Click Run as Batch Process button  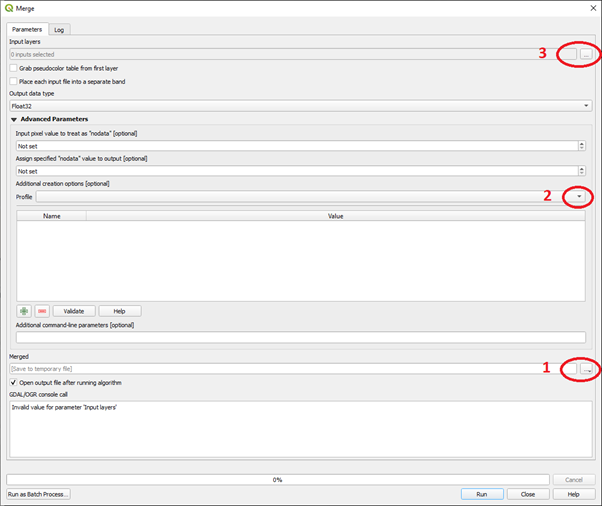[38, 494]
